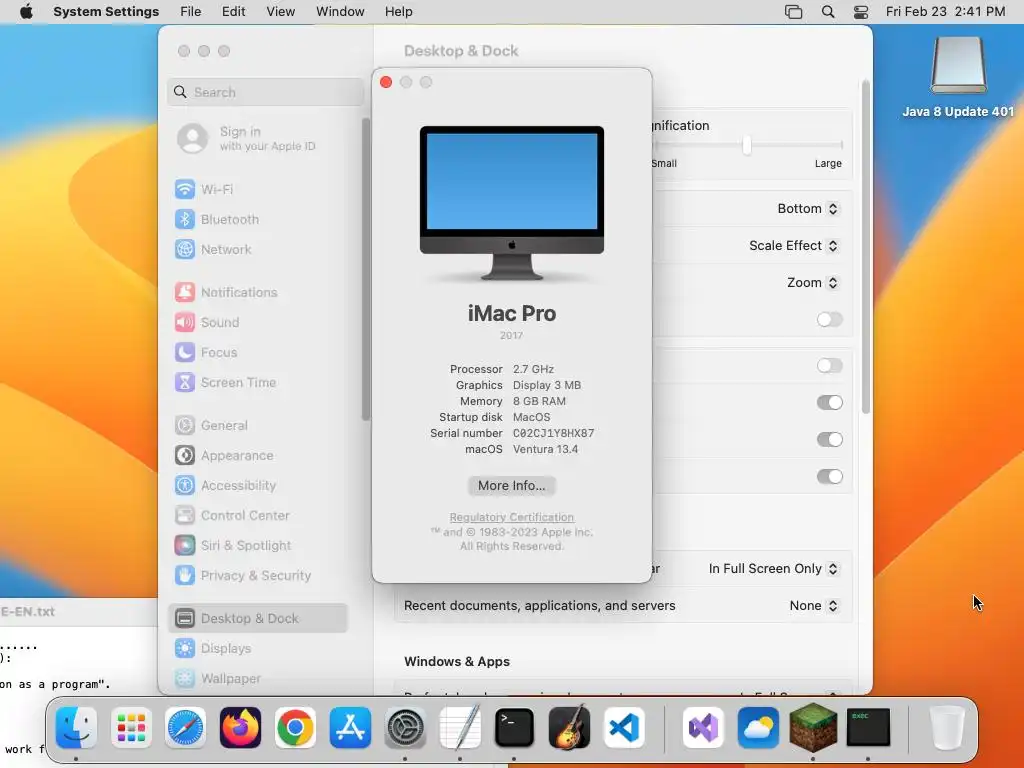Open Wi-Fi settings in sidebar
The width and height of the screenshot is (1024, 768).
point(204,189)
